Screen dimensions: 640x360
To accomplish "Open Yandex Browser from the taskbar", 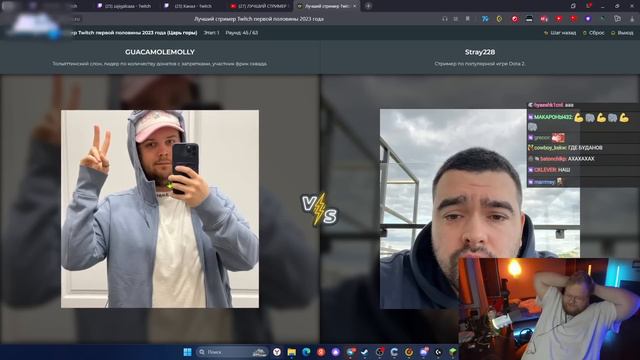I will pos(277,352).
